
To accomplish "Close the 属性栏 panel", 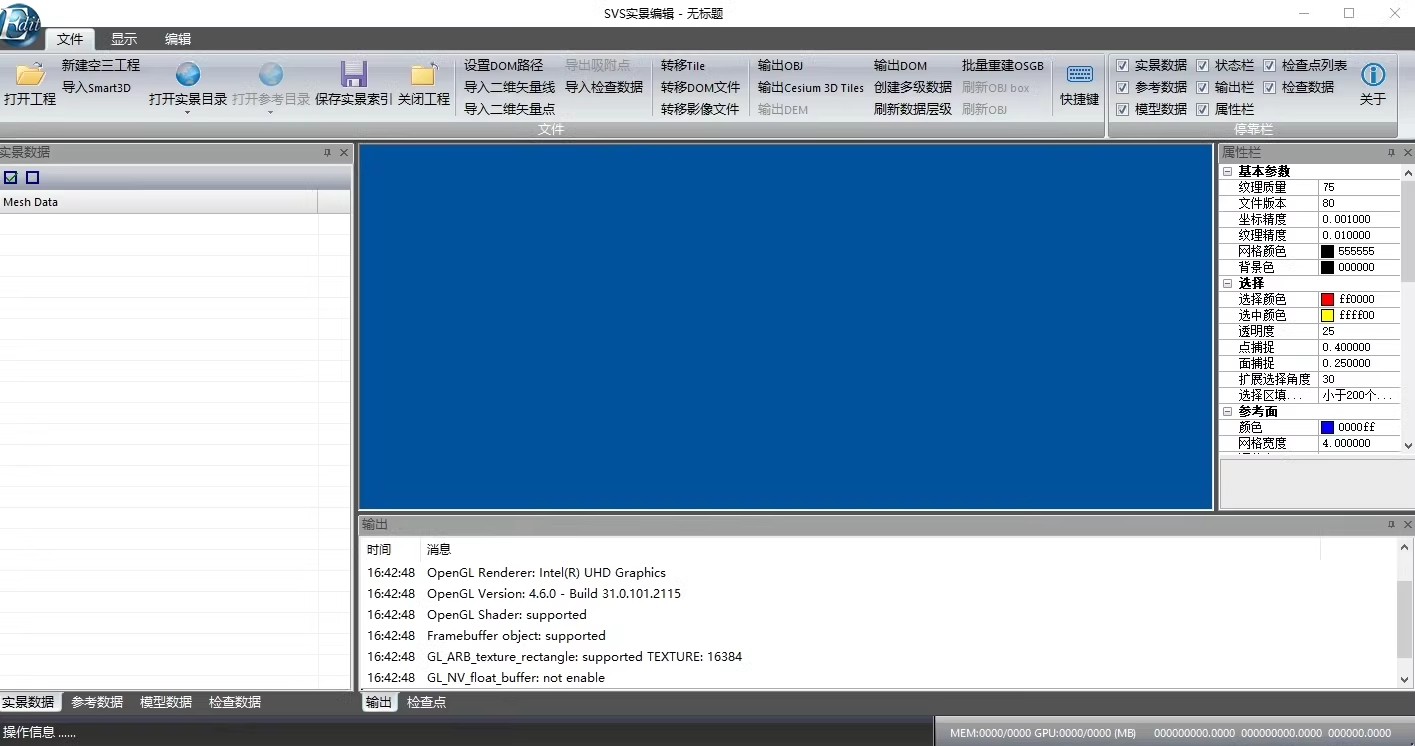I will (x=1408, y=153).
